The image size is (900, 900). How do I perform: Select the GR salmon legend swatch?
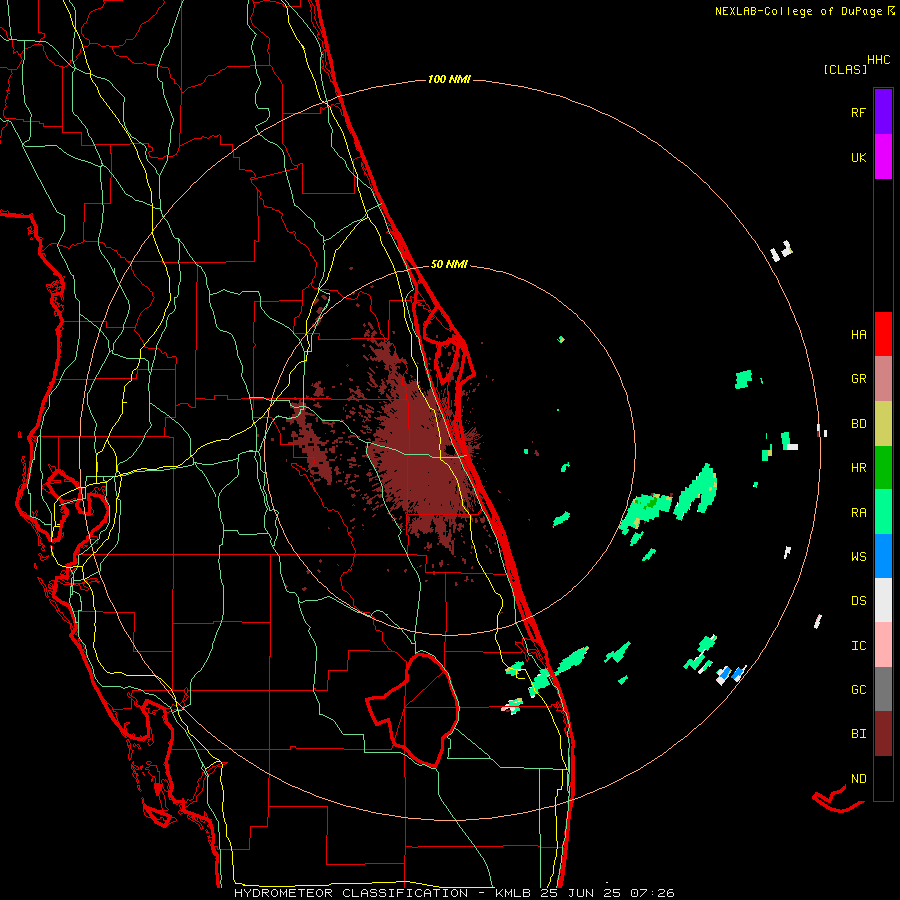click(x=883, y=379)
